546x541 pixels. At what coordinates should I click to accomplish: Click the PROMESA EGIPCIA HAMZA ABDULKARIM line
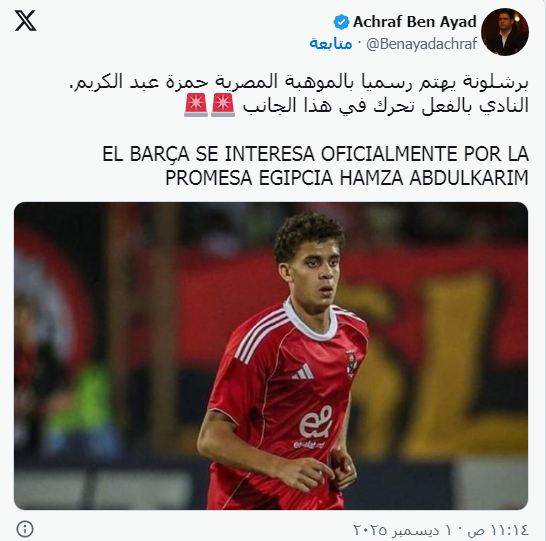(347, 178)
